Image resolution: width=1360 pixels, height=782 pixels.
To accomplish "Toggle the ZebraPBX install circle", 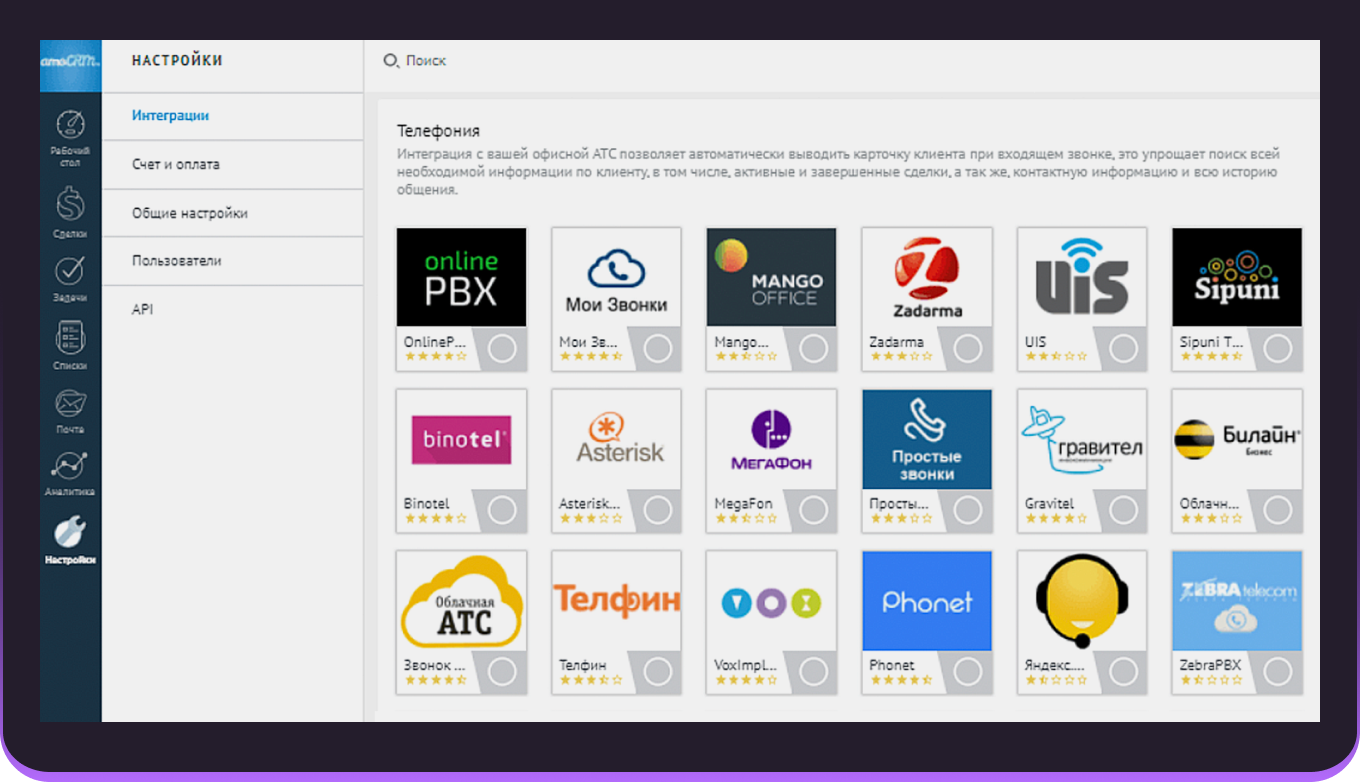I will [x=1278, y=671].
